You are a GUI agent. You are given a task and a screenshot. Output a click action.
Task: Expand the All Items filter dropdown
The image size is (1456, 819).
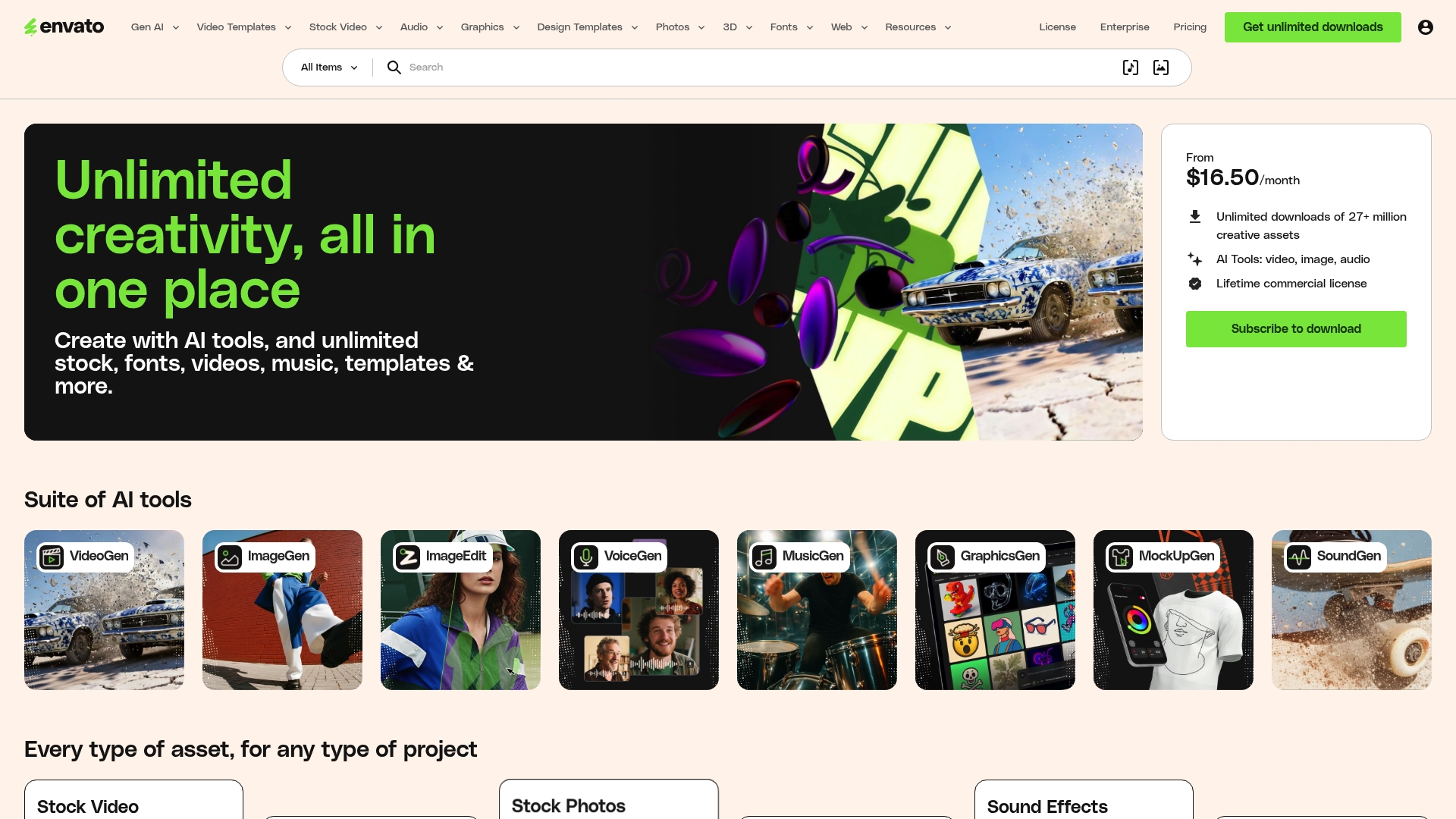pyautogui.click(x=327, y=67)
